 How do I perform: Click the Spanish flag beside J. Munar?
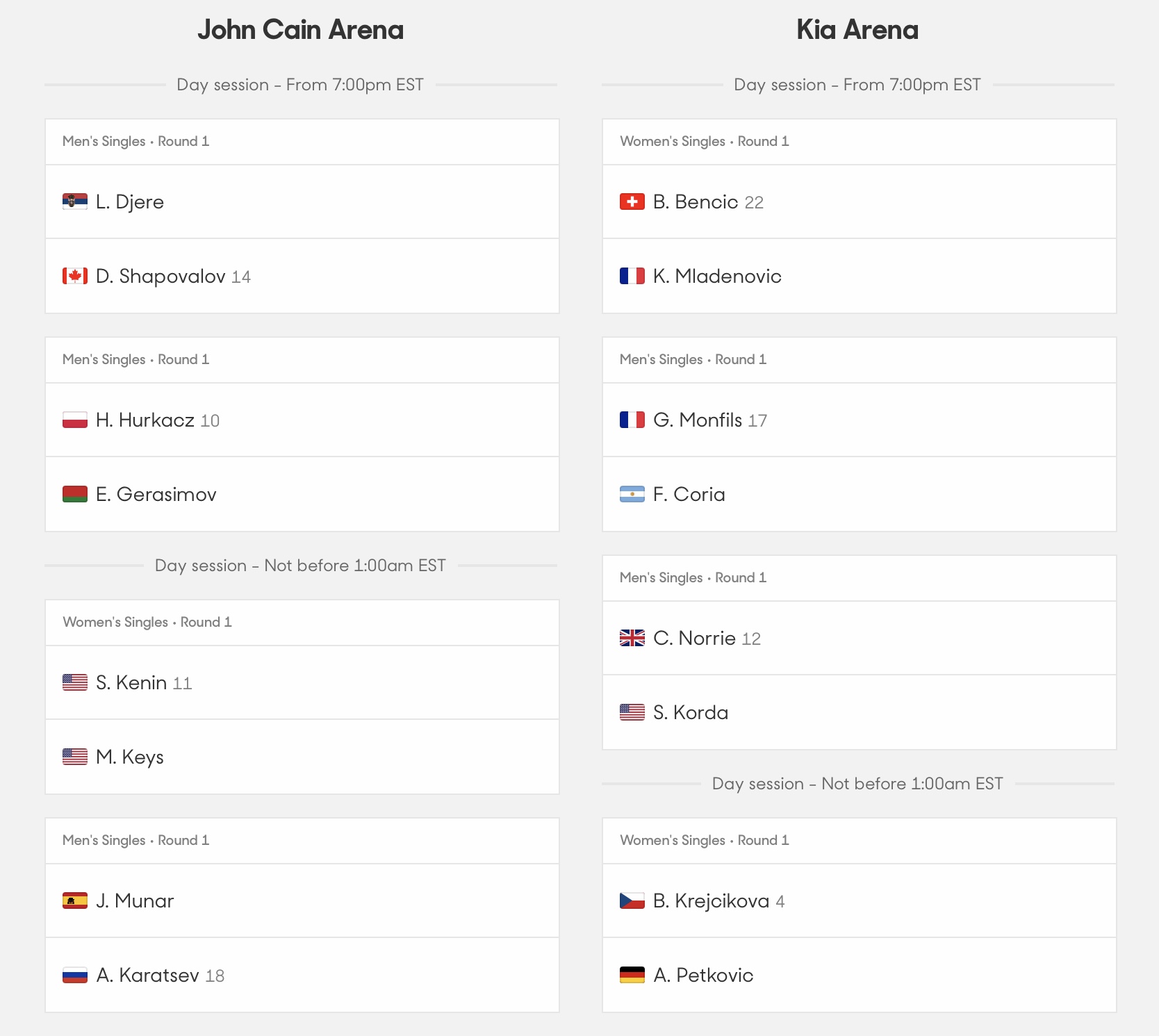(x=75, y=901)
